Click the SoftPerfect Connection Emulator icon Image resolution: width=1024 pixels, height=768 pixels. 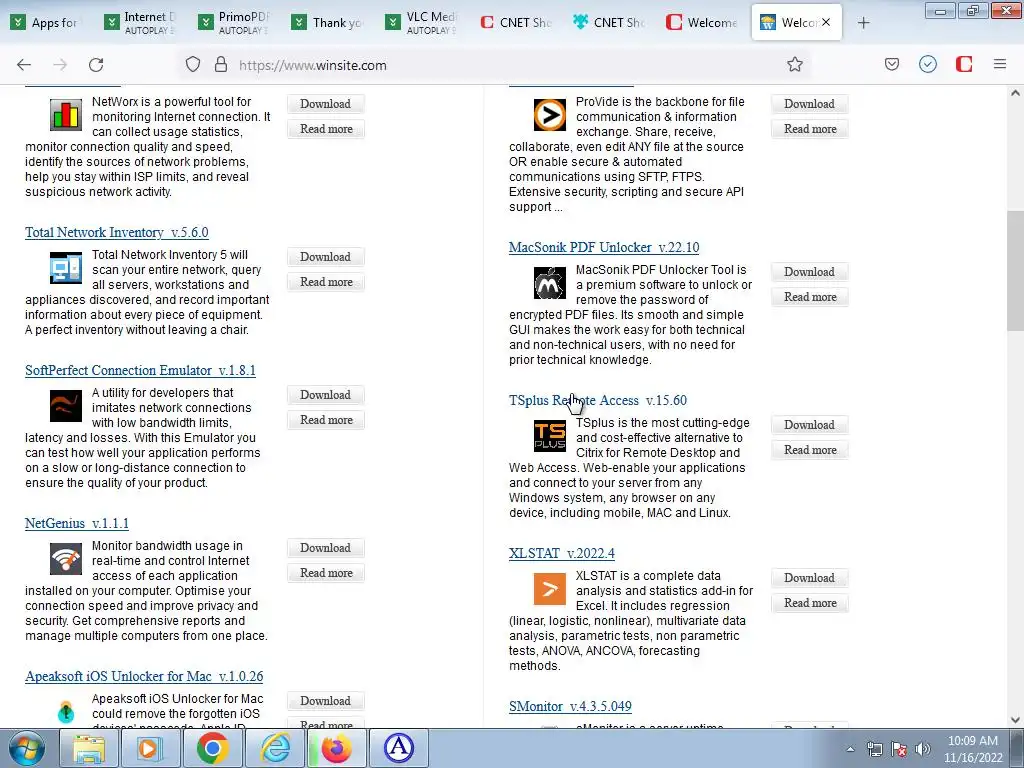click(66, 406)
